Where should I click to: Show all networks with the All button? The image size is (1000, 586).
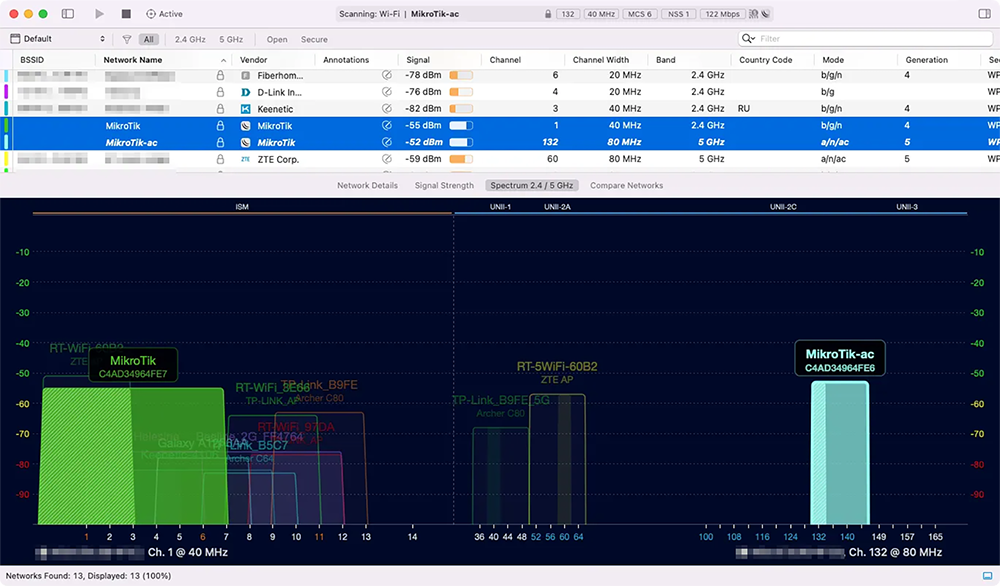click(x=148, y=39)
